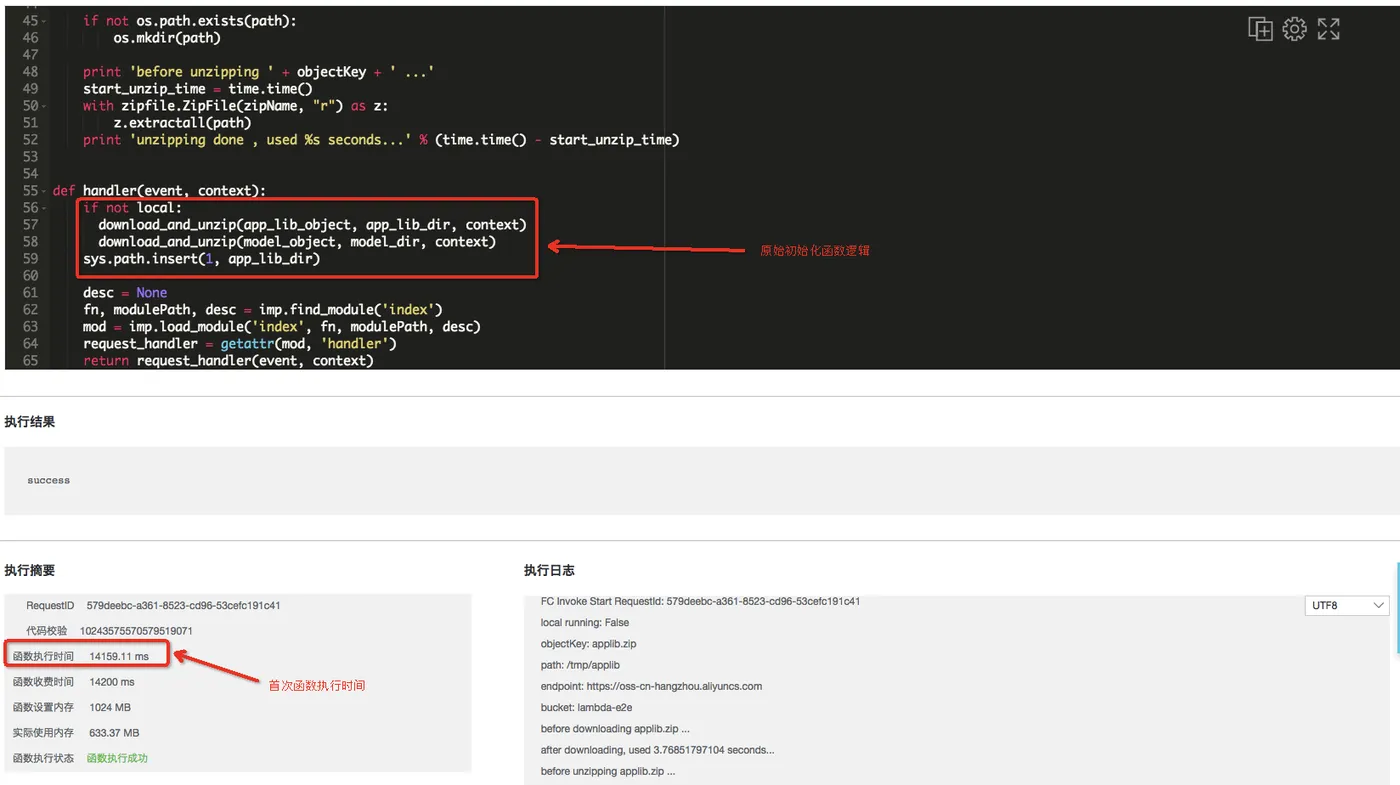Select the 代码校验 value 10243575570579519071
The height and width of the screenshot is (785, 1400).
tap(136, 631)
